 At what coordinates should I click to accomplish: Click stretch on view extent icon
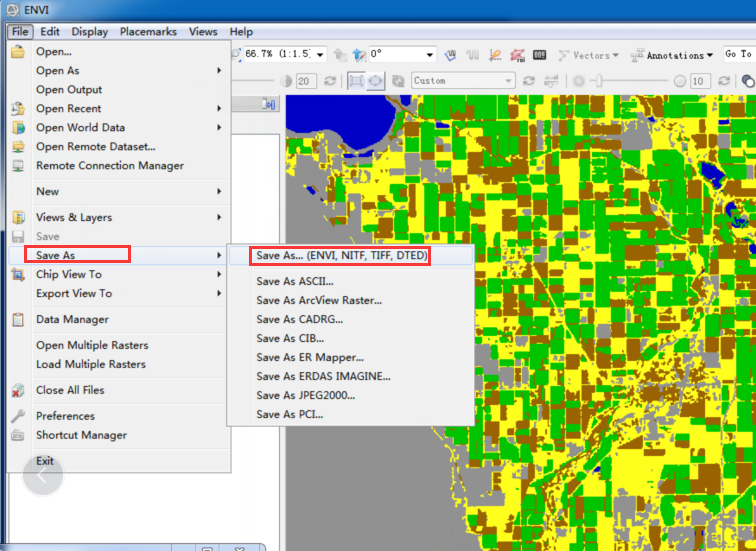pos(376,81)
